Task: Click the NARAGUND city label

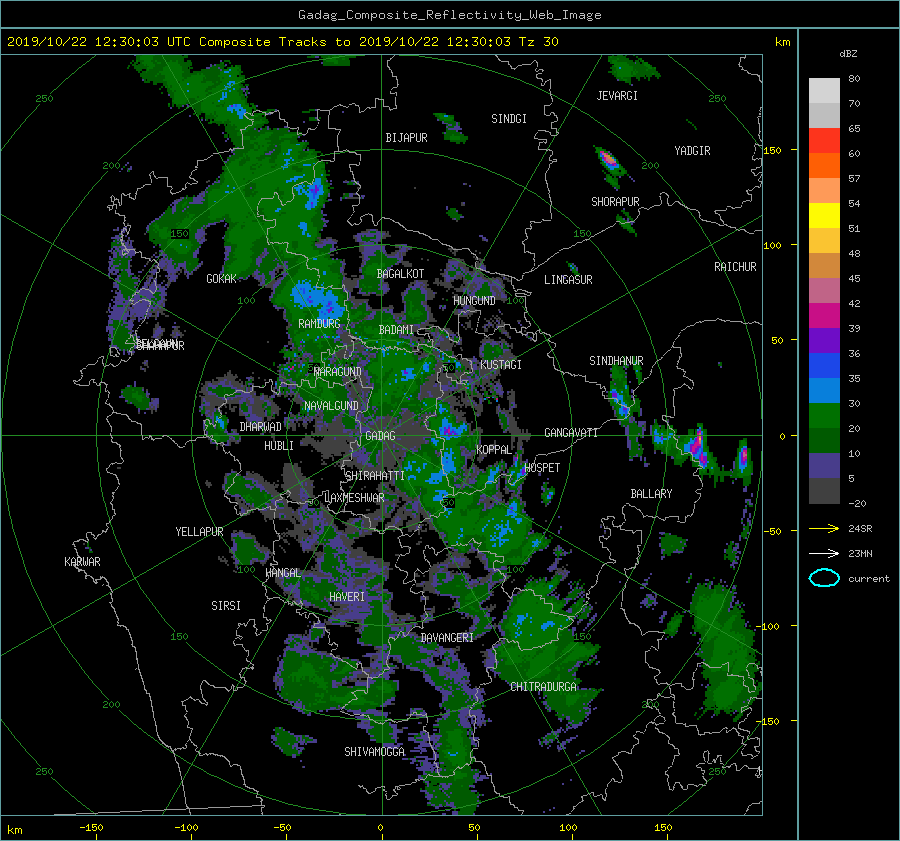Action: (338, 372)
